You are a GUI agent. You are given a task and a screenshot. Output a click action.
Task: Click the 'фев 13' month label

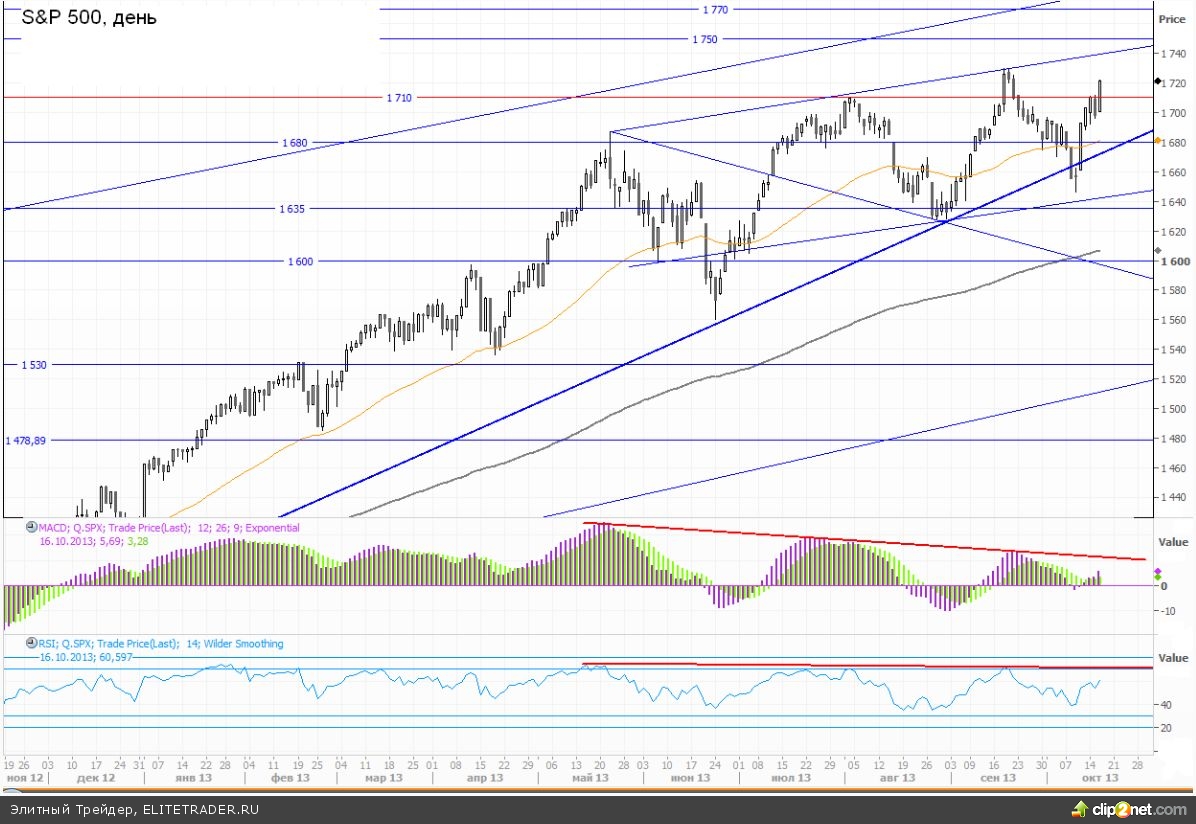click(x=290, y=778)
